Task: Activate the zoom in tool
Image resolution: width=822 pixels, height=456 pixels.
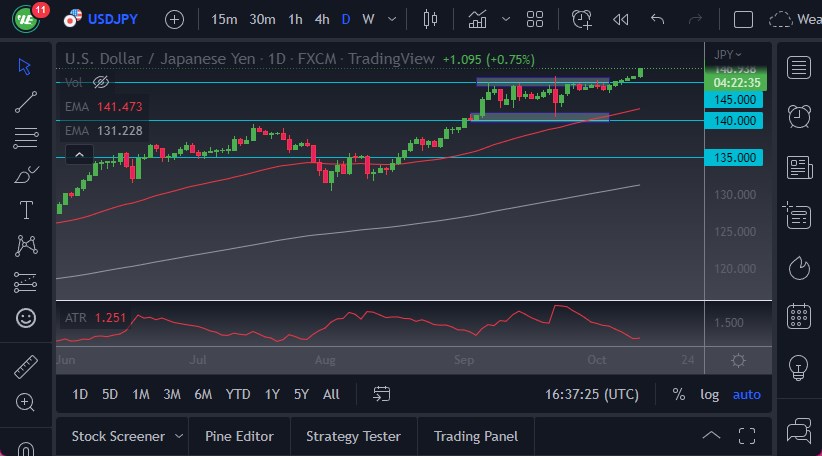Action: [x=25, y=402]
